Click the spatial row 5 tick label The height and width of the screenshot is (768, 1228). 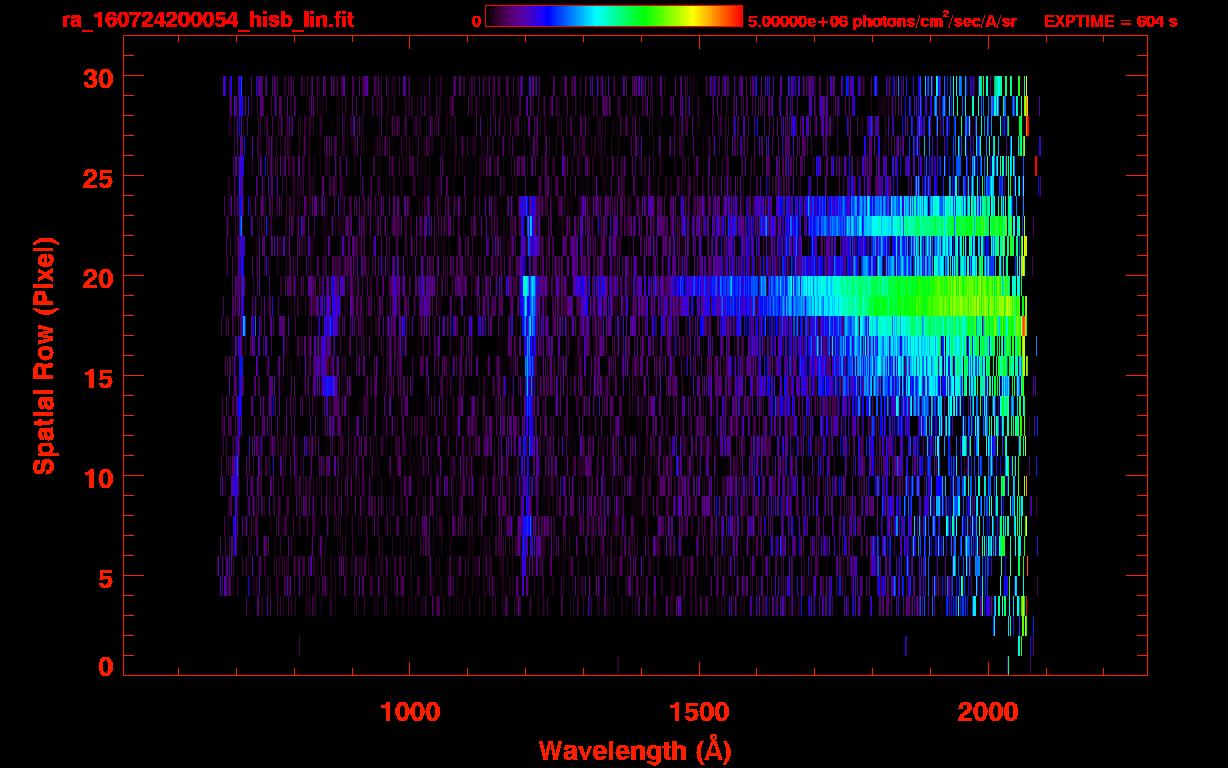coord(105,577)
